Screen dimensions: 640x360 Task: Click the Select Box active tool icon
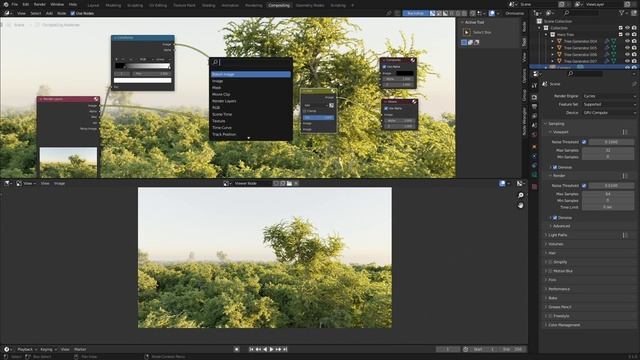pyautogui.click(x=467, y=32)
